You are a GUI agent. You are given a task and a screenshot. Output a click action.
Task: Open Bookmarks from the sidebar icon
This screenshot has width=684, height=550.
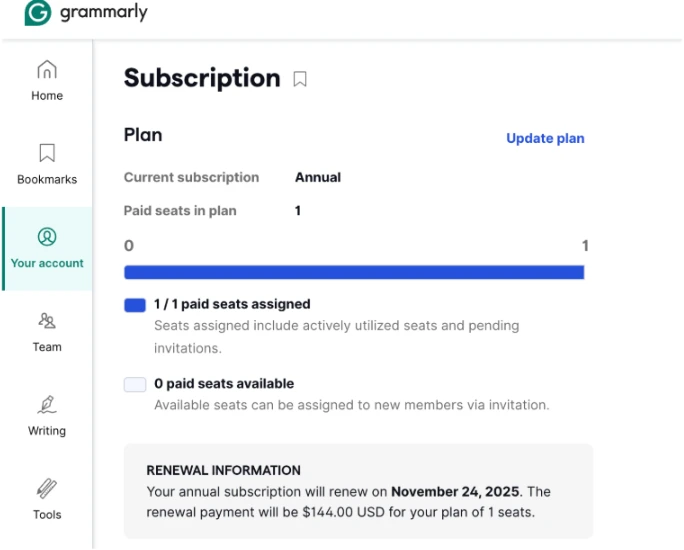[x=47, y=153]
